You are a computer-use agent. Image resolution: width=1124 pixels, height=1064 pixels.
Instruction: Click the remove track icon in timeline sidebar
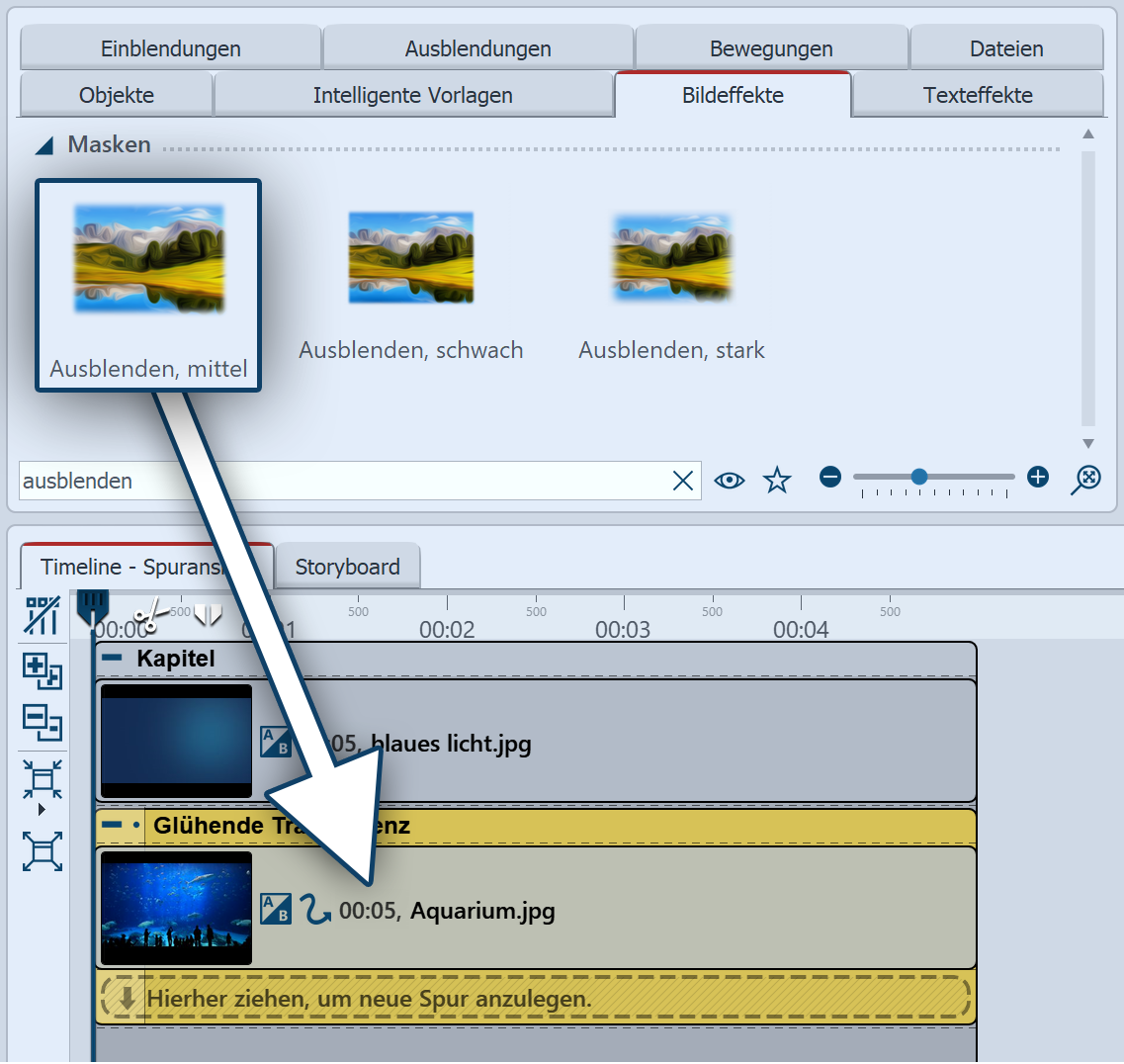43,722
